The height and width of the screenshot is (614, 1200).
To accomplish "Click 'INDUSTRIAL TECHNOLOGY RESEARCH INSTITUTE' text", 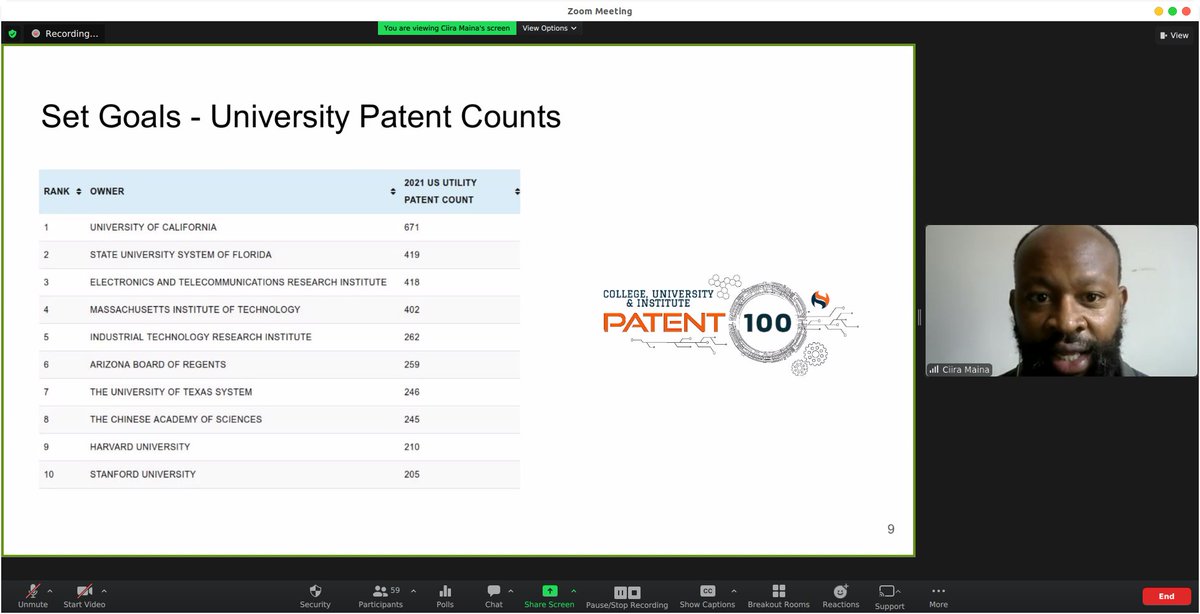I will tap(201, 337).
